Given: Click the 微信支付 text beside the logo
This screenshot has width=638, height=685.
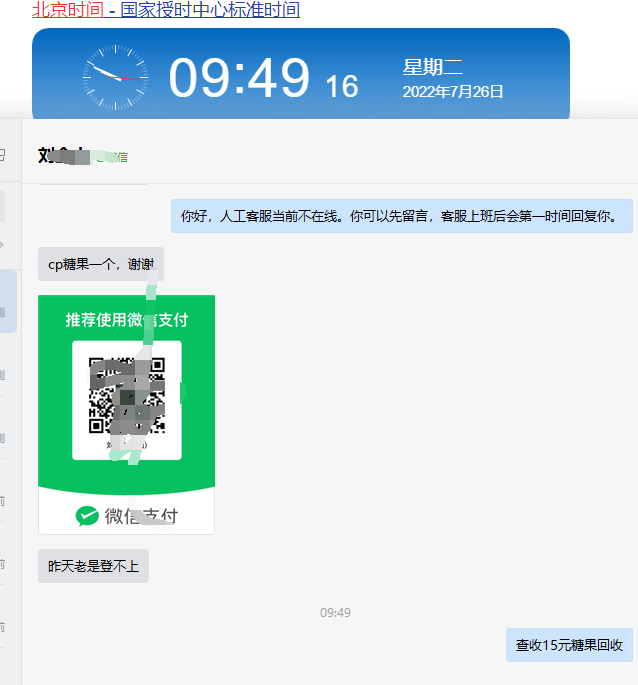Looking at the screenshot, I should click(x=141, y=516).
